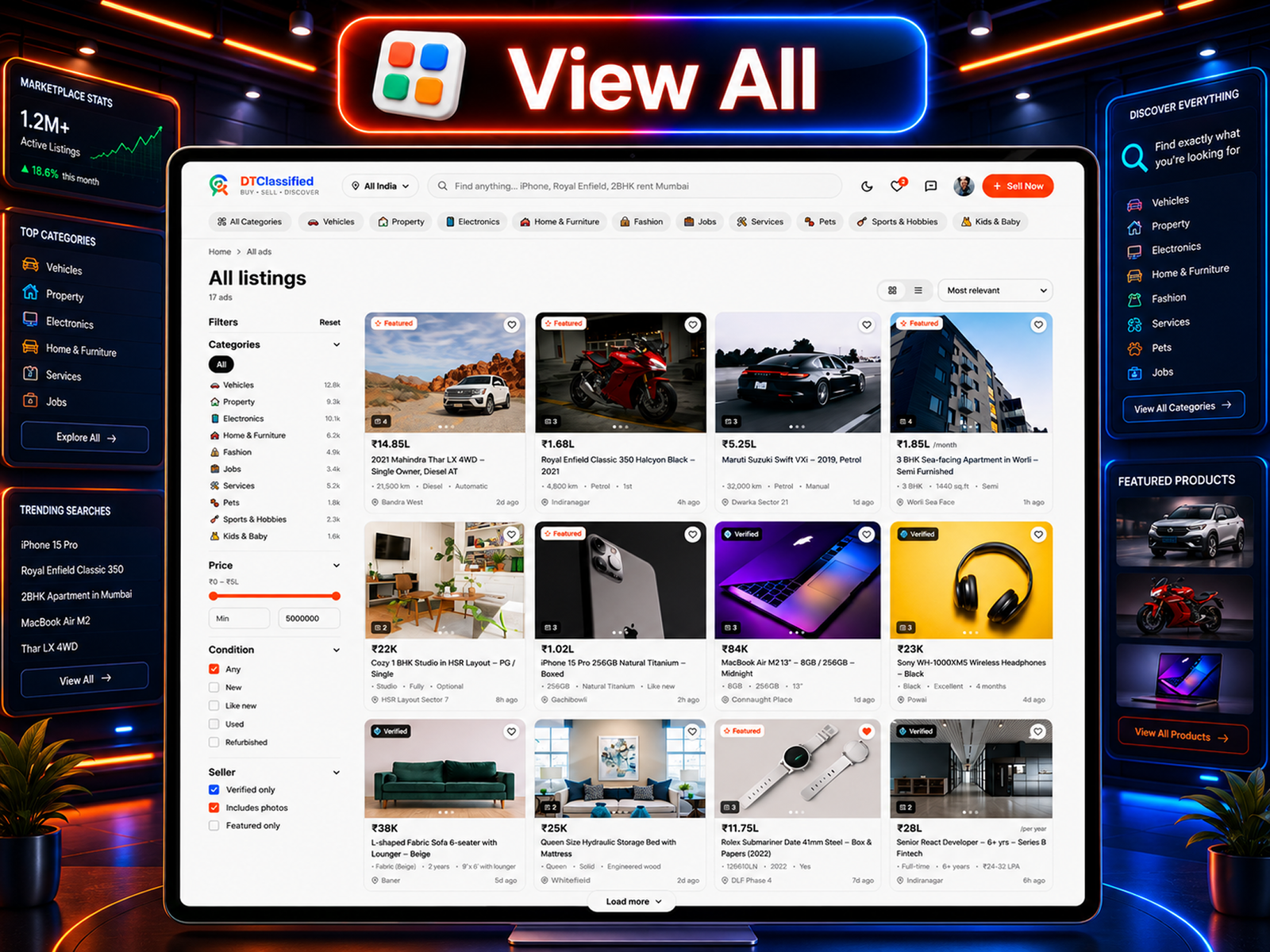Select Kids & Baby nav chip
The width and height of the screenshot is (1270, 952).
(x=991, y=222)
